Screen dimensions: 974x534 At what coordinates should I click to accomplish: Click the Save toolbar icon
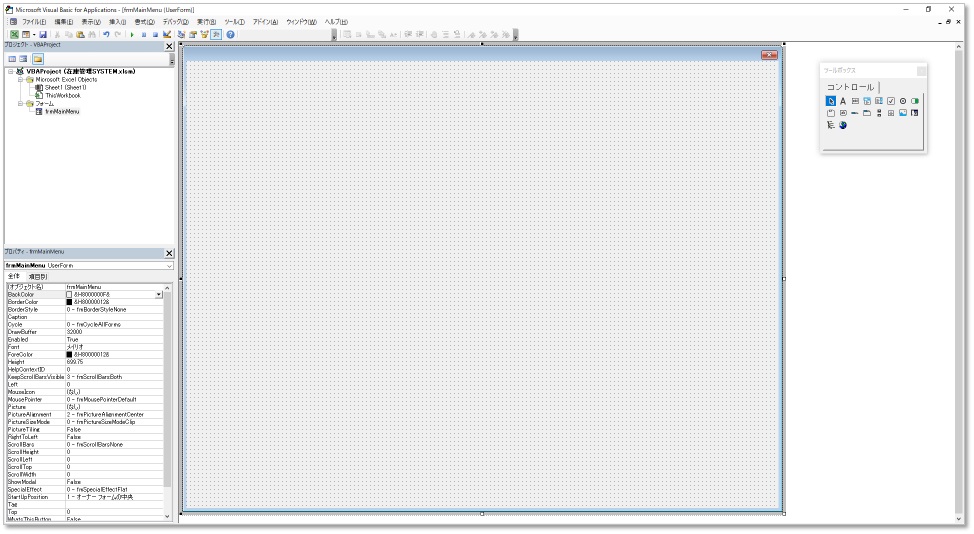click(43, 35)
